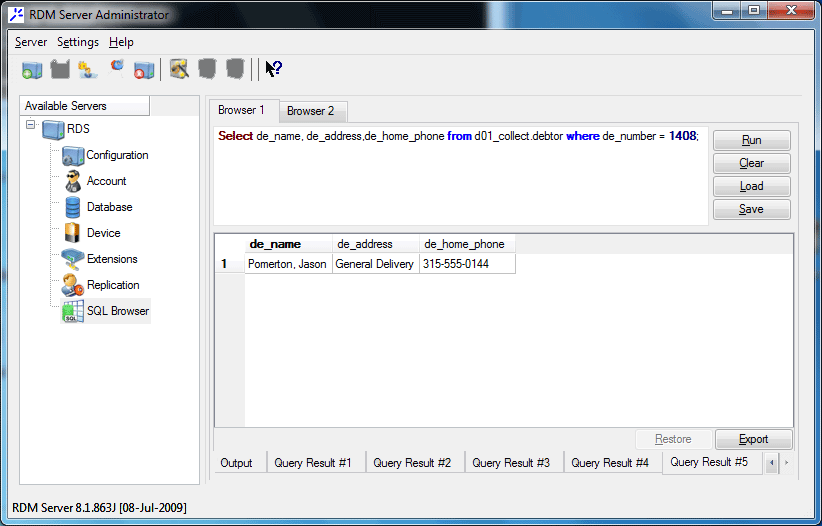Click the RDM Server Administrator title icon
822x526 pixels.
coord(17,15)
